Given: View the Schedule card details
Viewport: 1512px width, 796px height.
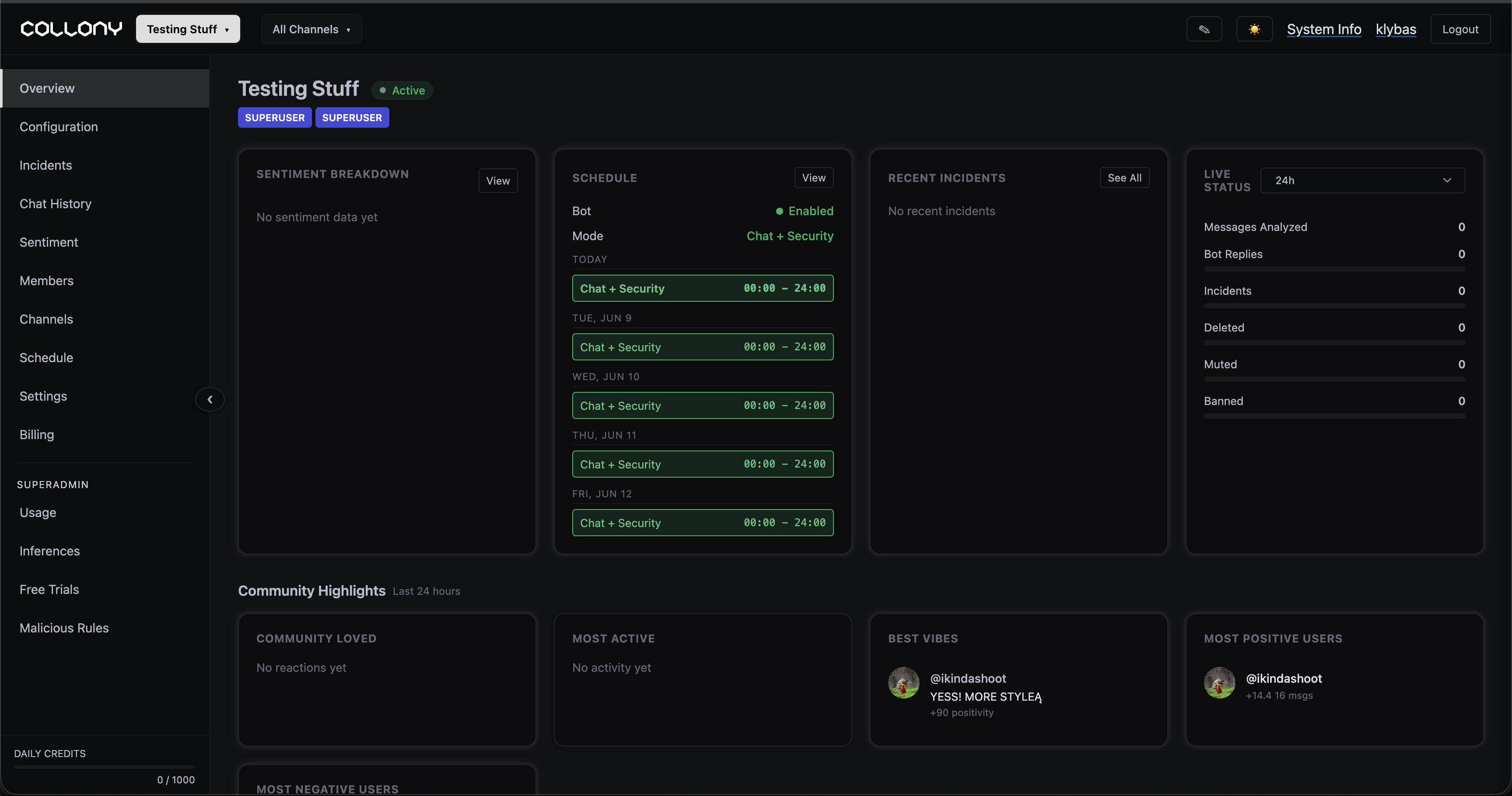Looking at the screenshot, I should click(x=813, y=178).
